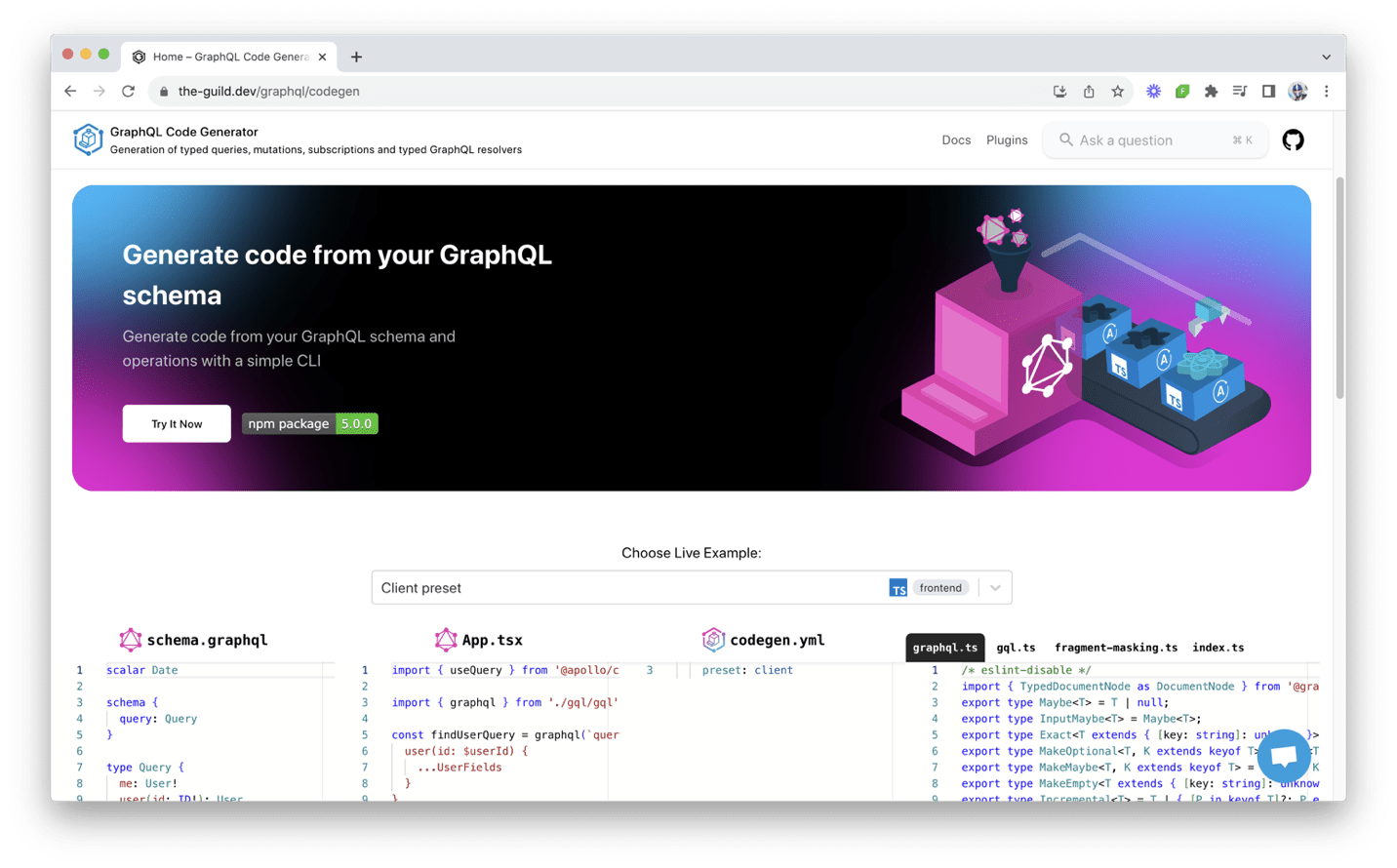Go back with the browser back arrow
Viewport: 1397px width, 868px height.
[70, 91]
